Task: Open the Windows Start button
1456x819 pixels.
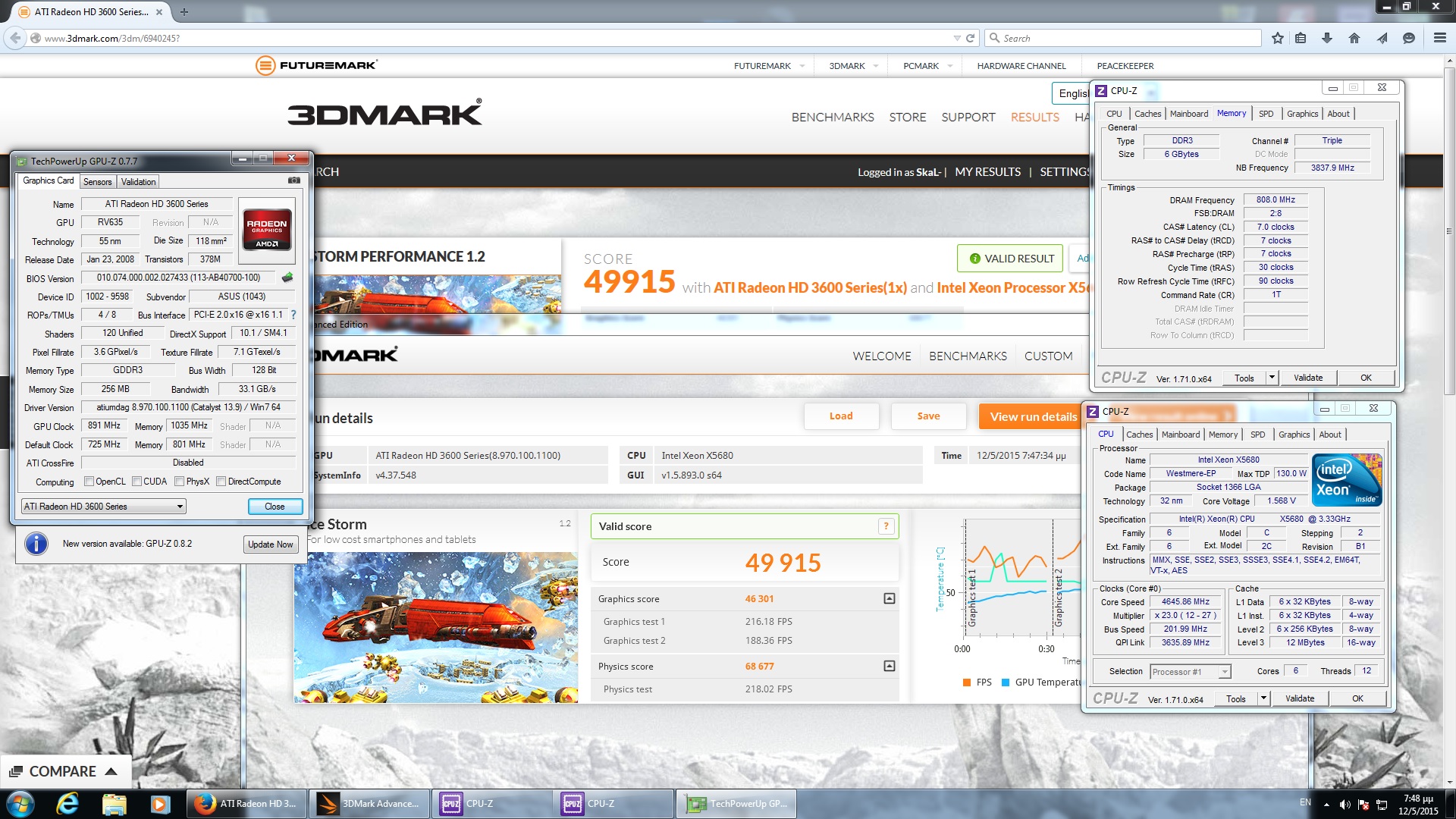Action: coord(20,804)
